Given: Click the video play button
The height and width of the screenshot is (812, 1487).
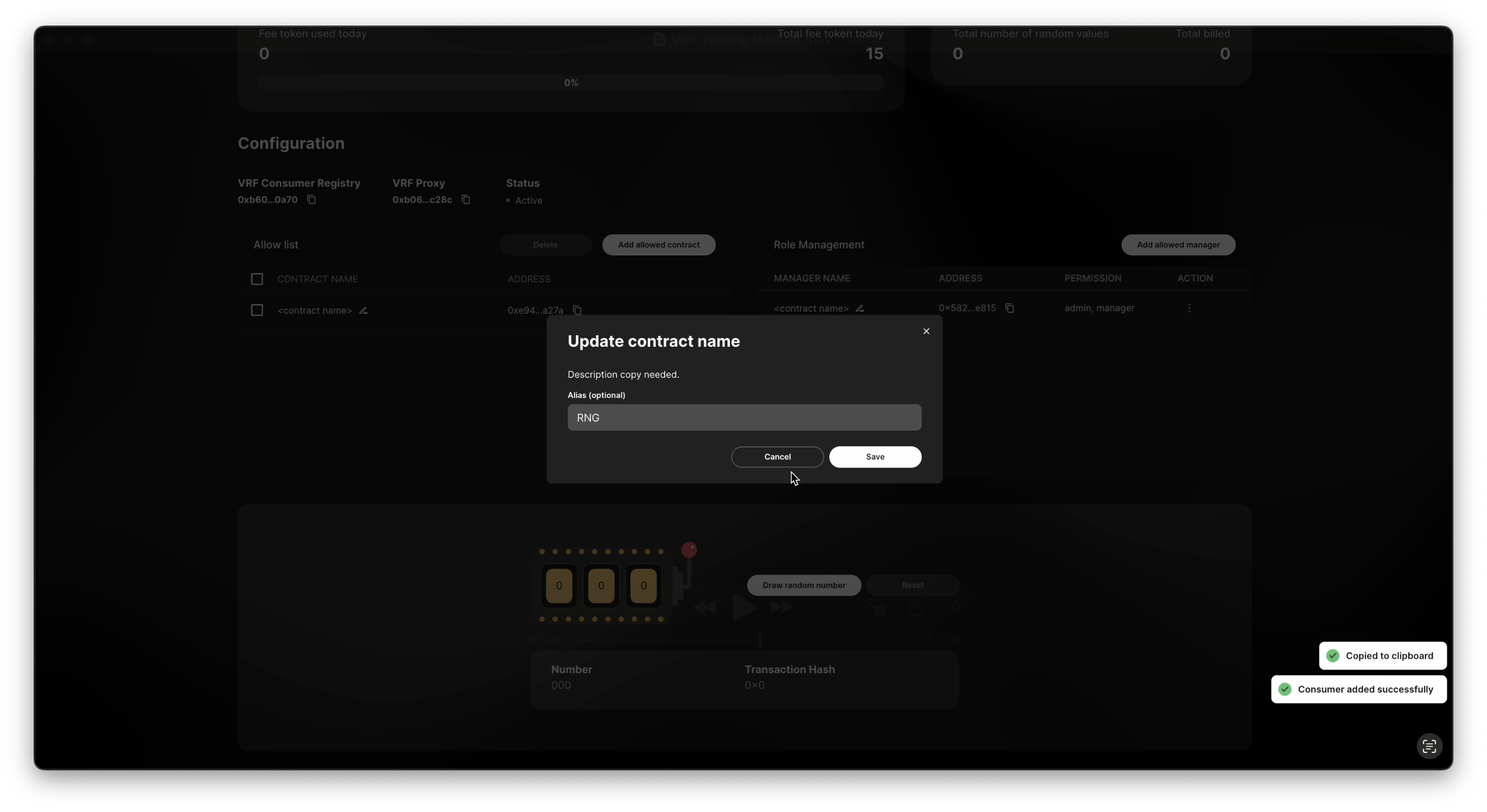Looking at the screenshot, I should [743, 607].
